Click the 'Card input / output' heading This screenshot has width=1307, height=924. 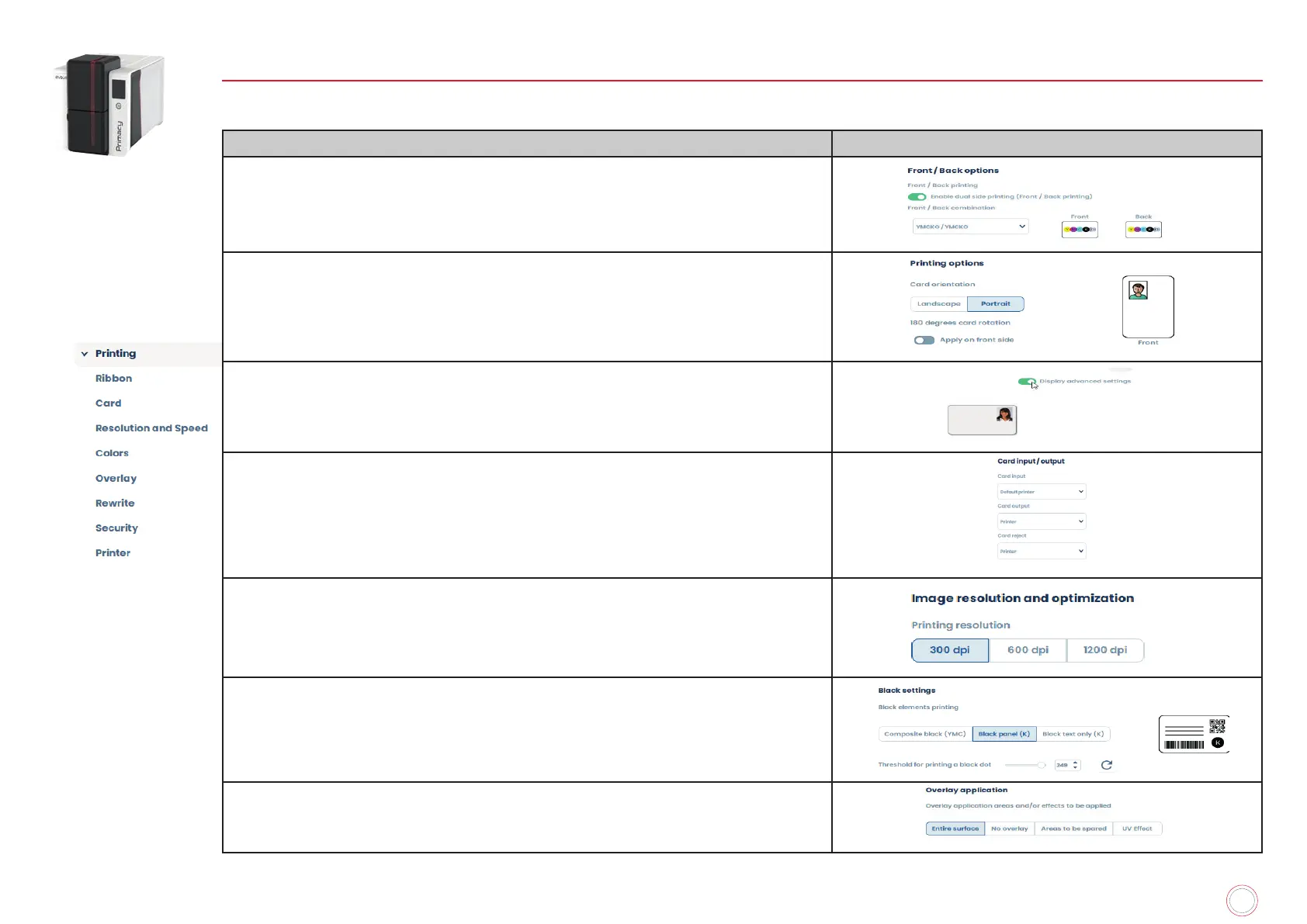click(1031, 462)
